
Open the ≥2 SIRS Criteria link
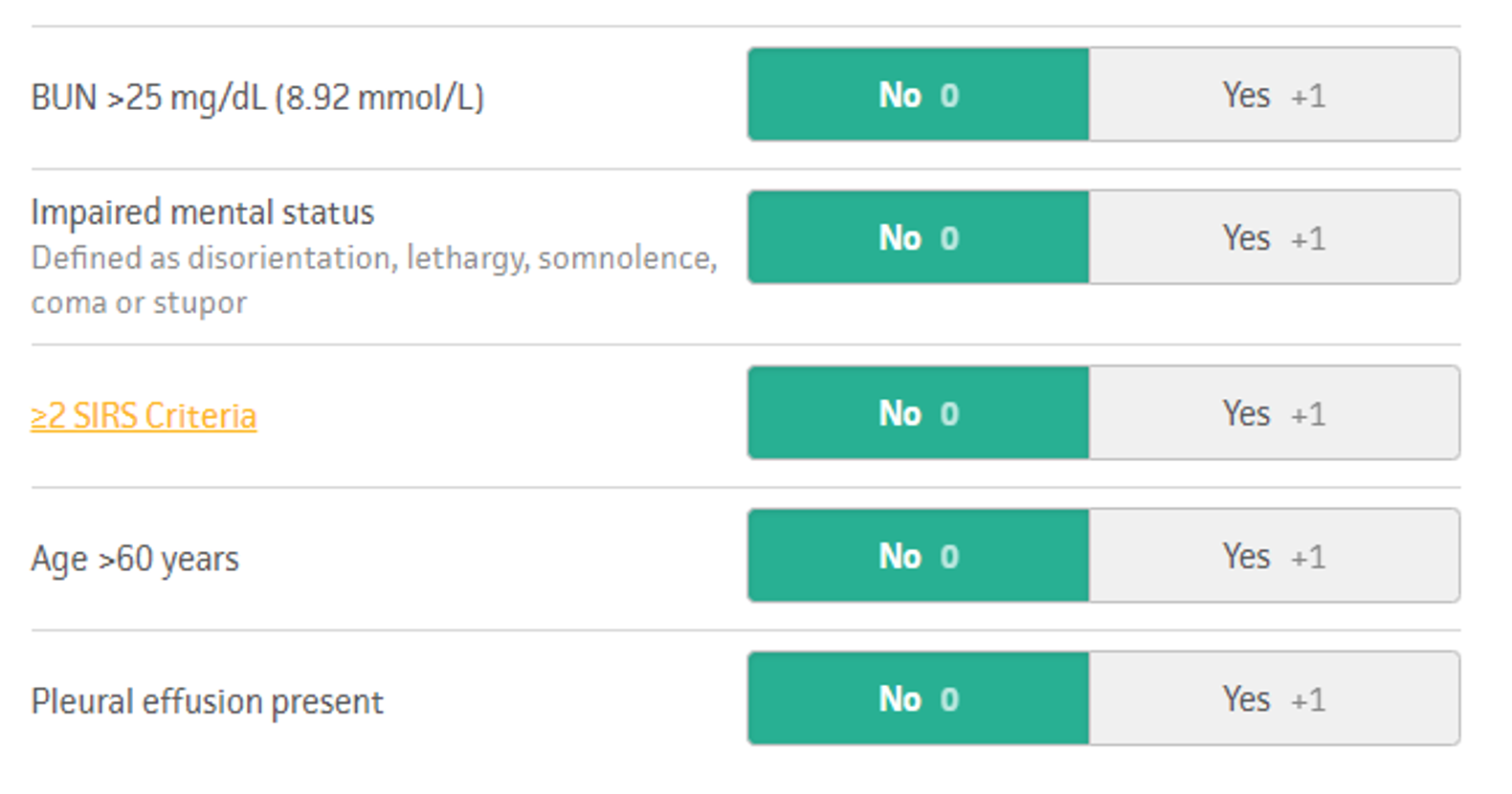[x=144, y=416]
